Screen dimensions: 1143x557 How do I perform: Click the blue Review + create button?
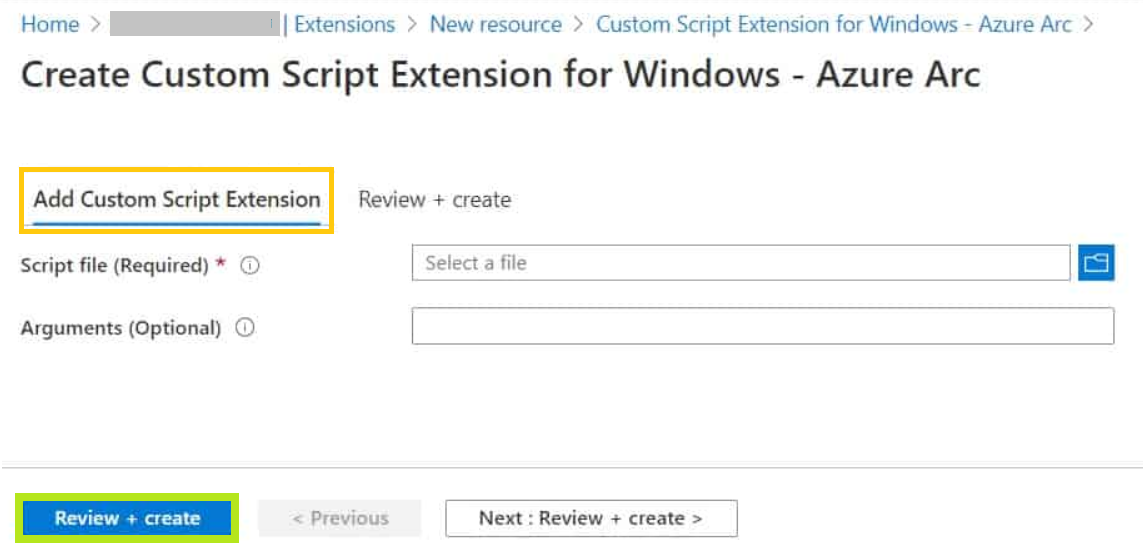coord(127,518)
